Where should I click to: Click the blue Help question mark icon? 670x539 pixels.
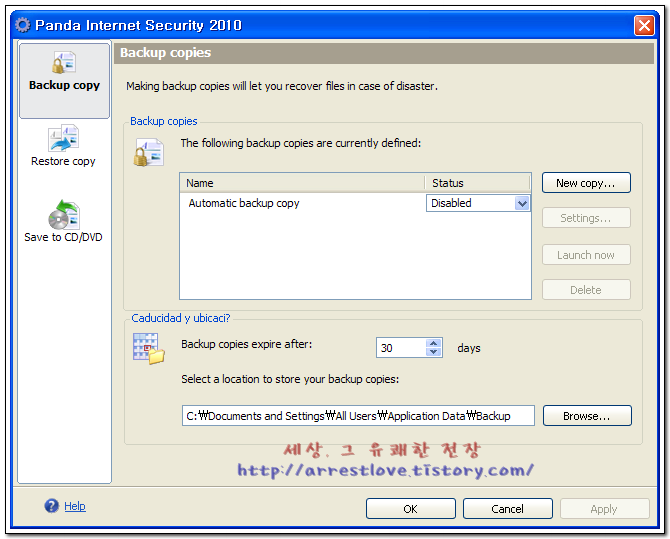[52, 506]
